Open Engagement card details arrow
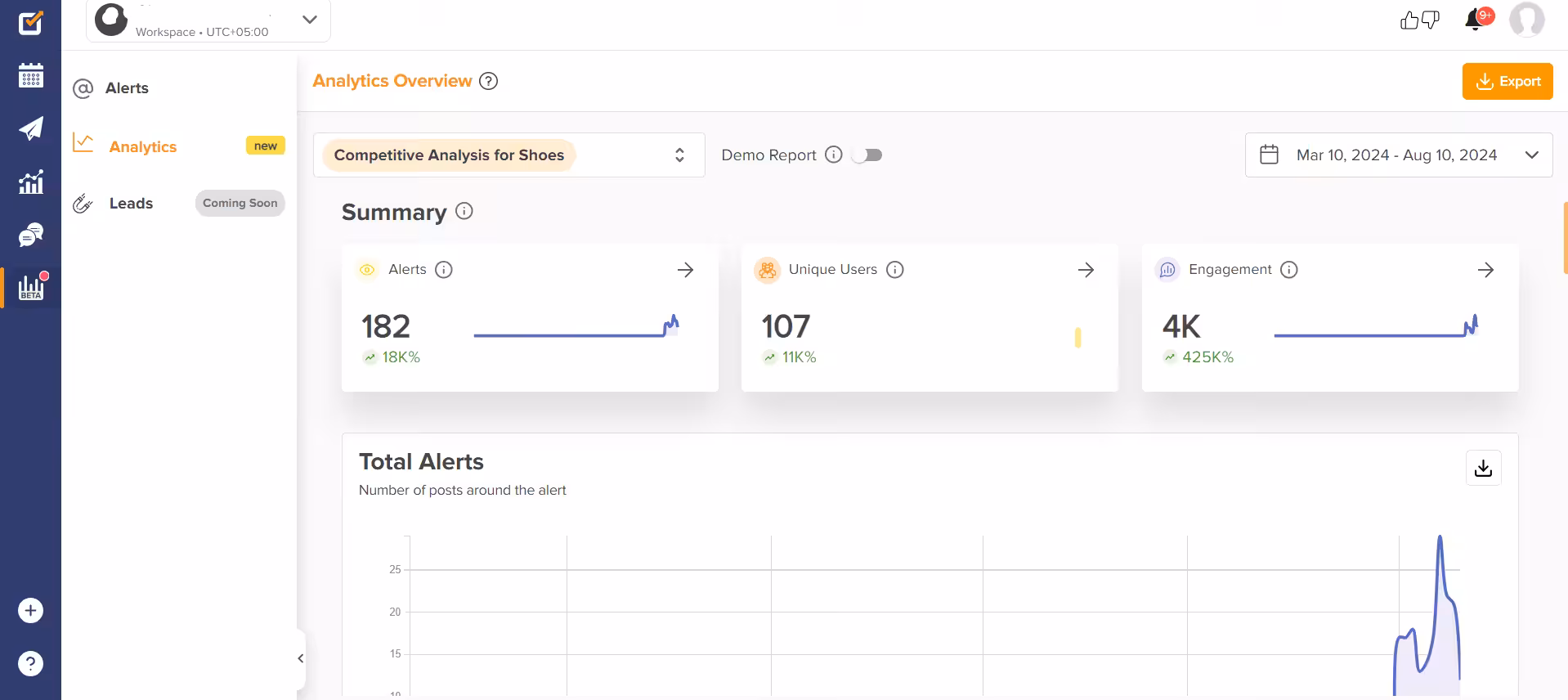The width and height of the screenshot is (1568, 700). 1485,270
